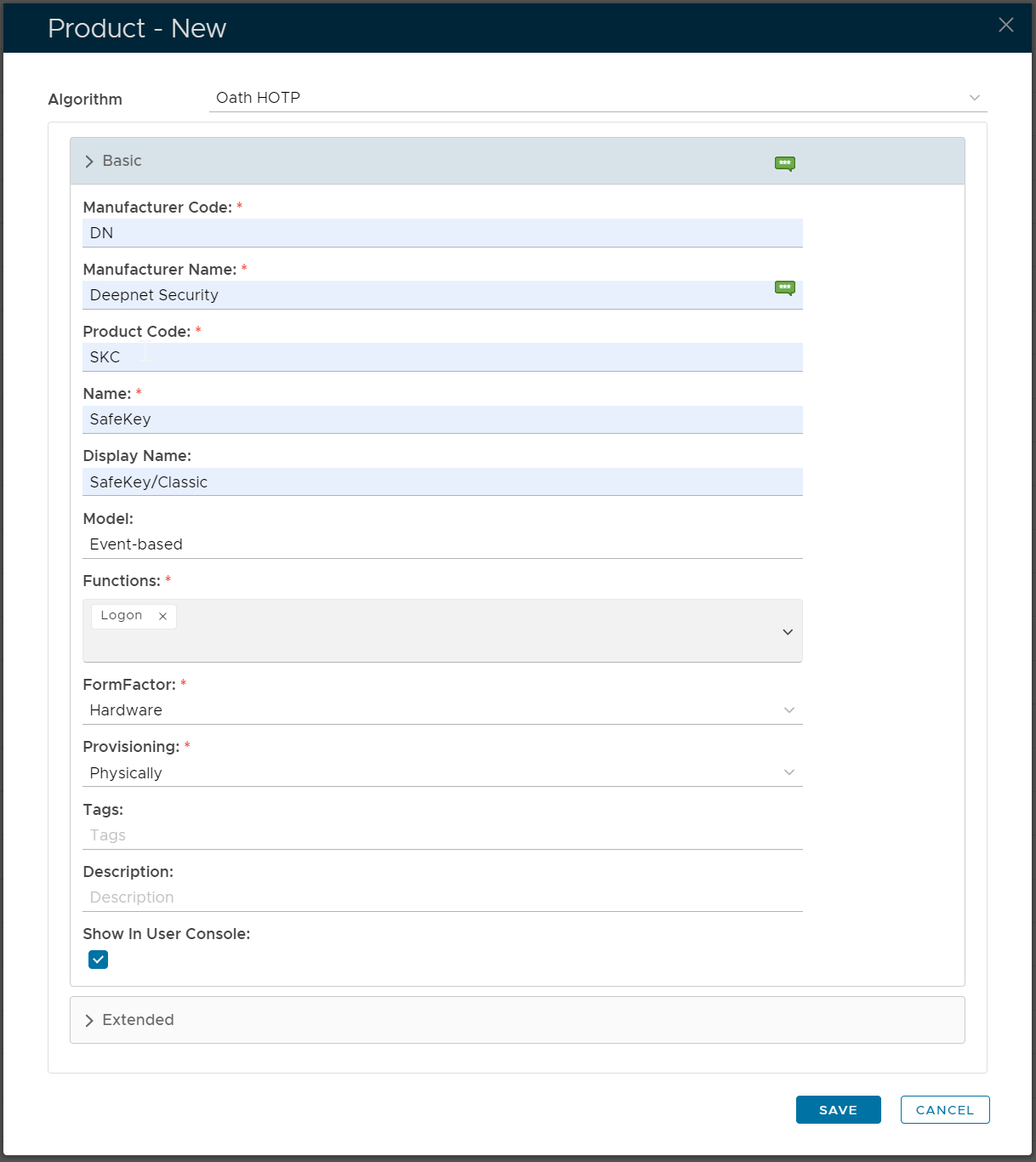
Task: Click the green comment icon in Basic header
Action: [784, 163]
